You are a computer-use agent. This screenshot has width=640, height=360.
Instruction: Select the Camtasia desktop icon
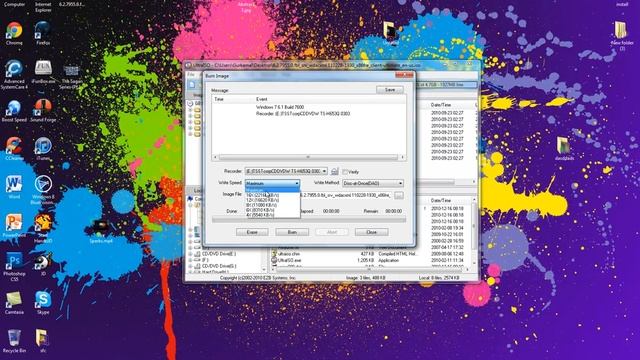tap(14, 303)
